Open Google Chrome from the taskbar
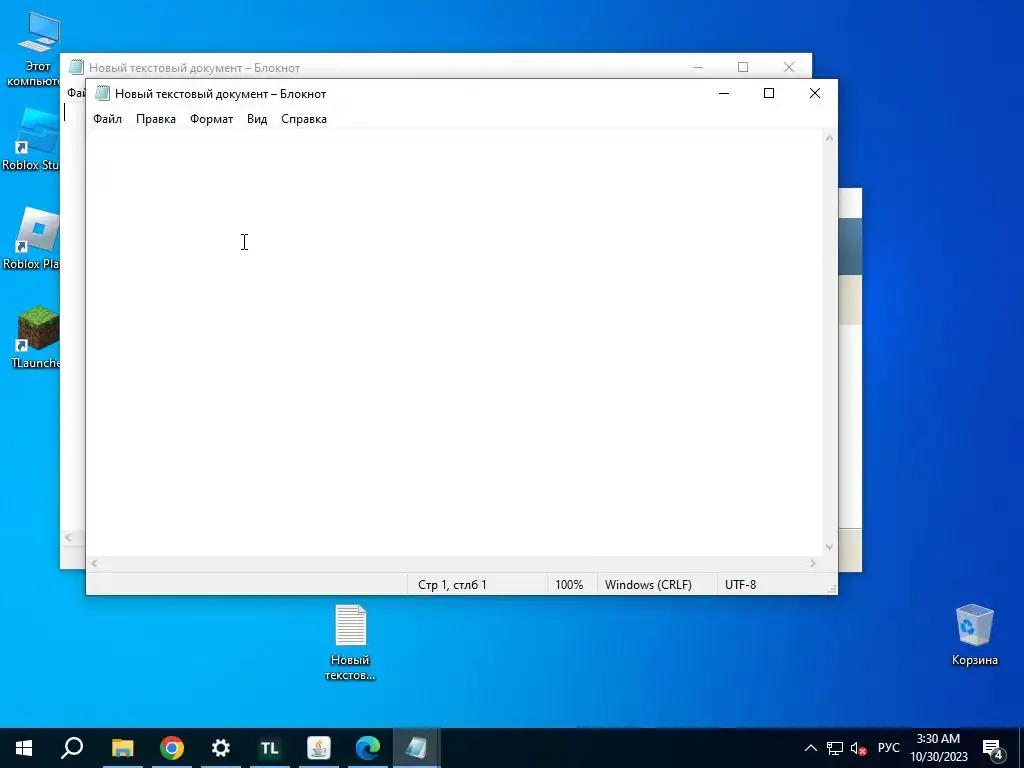Image resolution: width=1024 pixels, height=768 pixels. (172, 748)
